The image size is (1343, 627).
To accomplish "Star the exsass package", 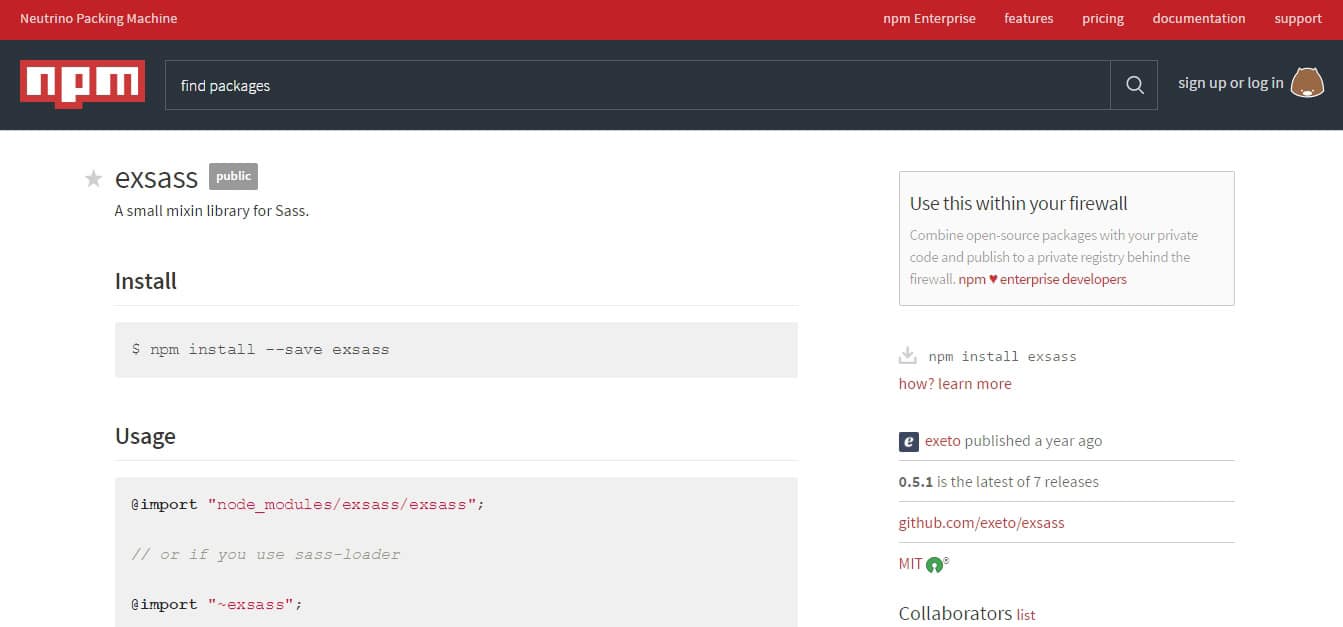I will tap(93, 179).
